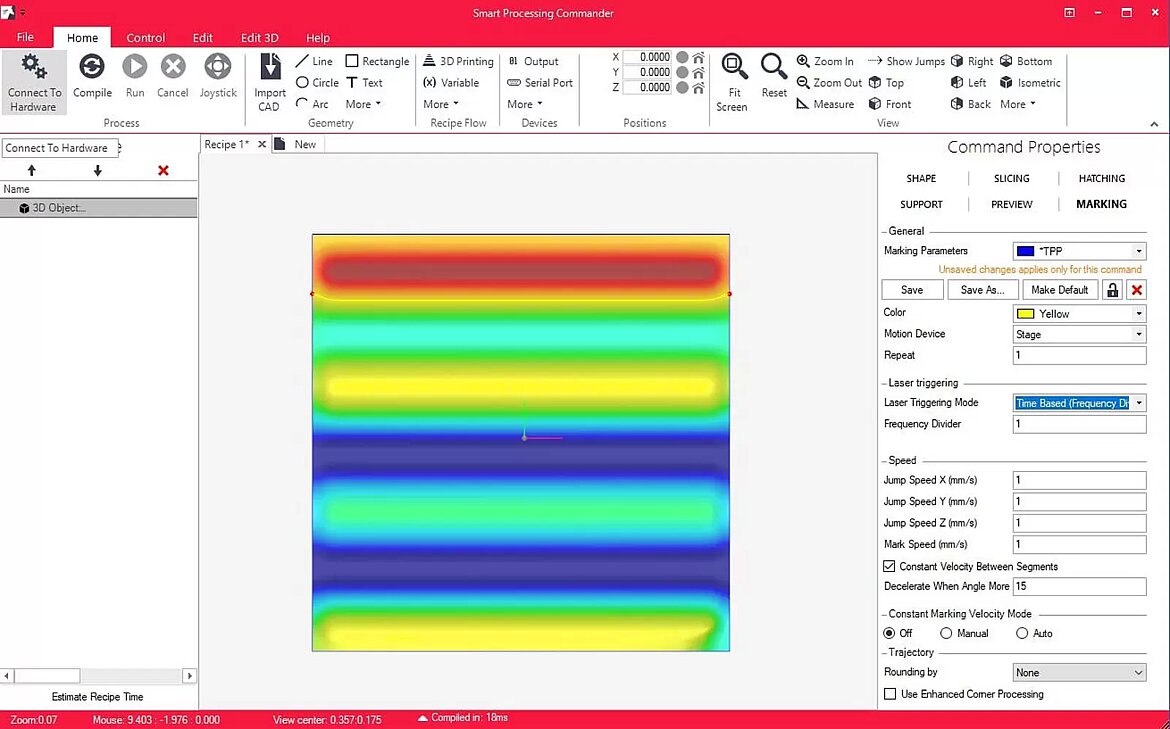Toggle Constant Velocity Between Segments checkbox
The height and width of the screenshot is (729, 1170).
890,566
